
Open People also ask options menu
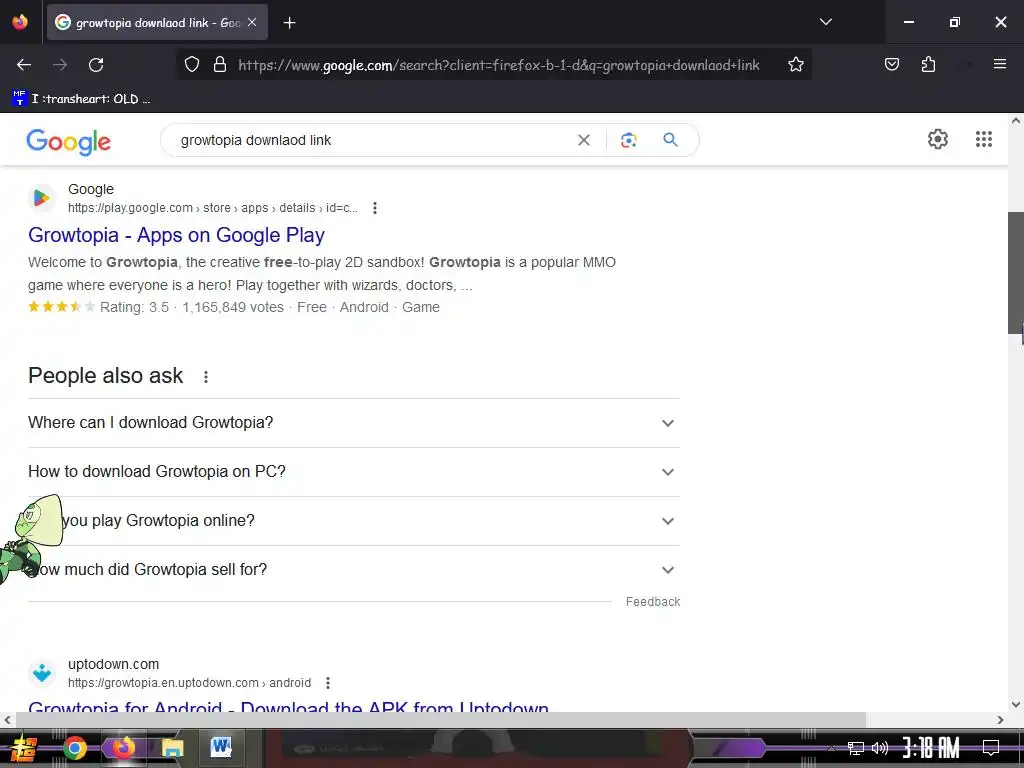coord(206,377)
